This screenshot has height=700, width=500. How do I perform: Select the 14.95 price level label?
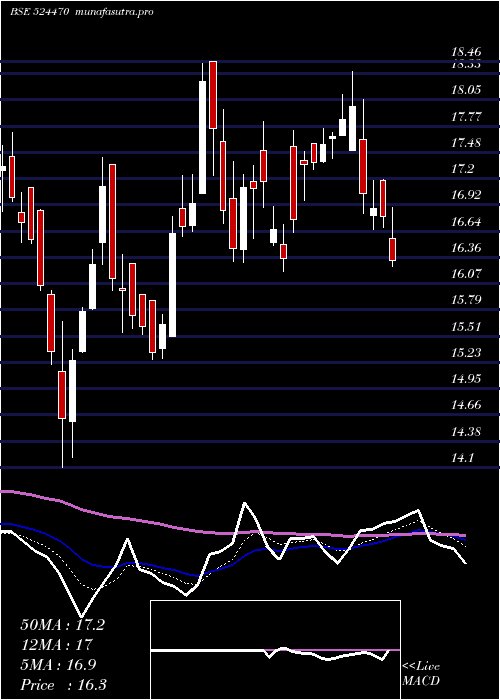coord(467,379)
